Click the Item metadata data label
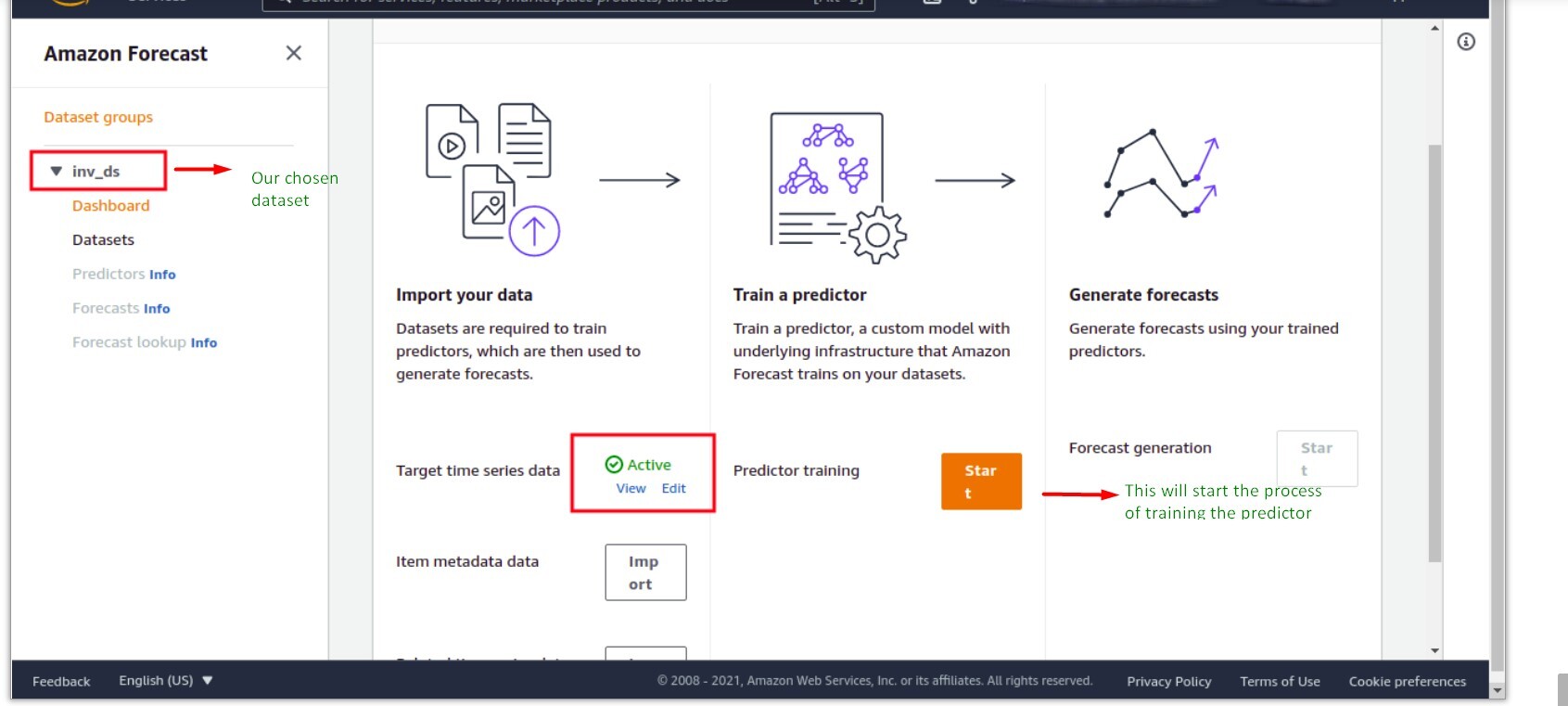The width and height of the screenshot is (1568, 706). click(466, 561)
